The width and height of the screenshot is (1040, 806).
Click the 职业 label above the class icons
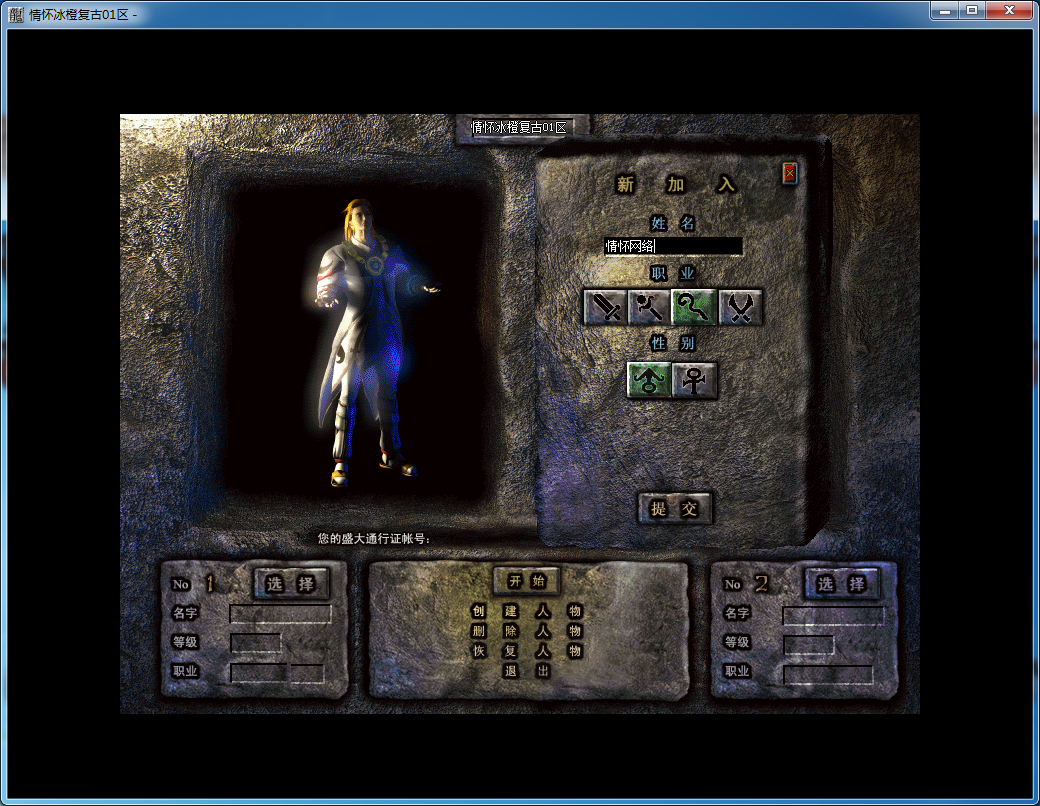pos(673,273)
